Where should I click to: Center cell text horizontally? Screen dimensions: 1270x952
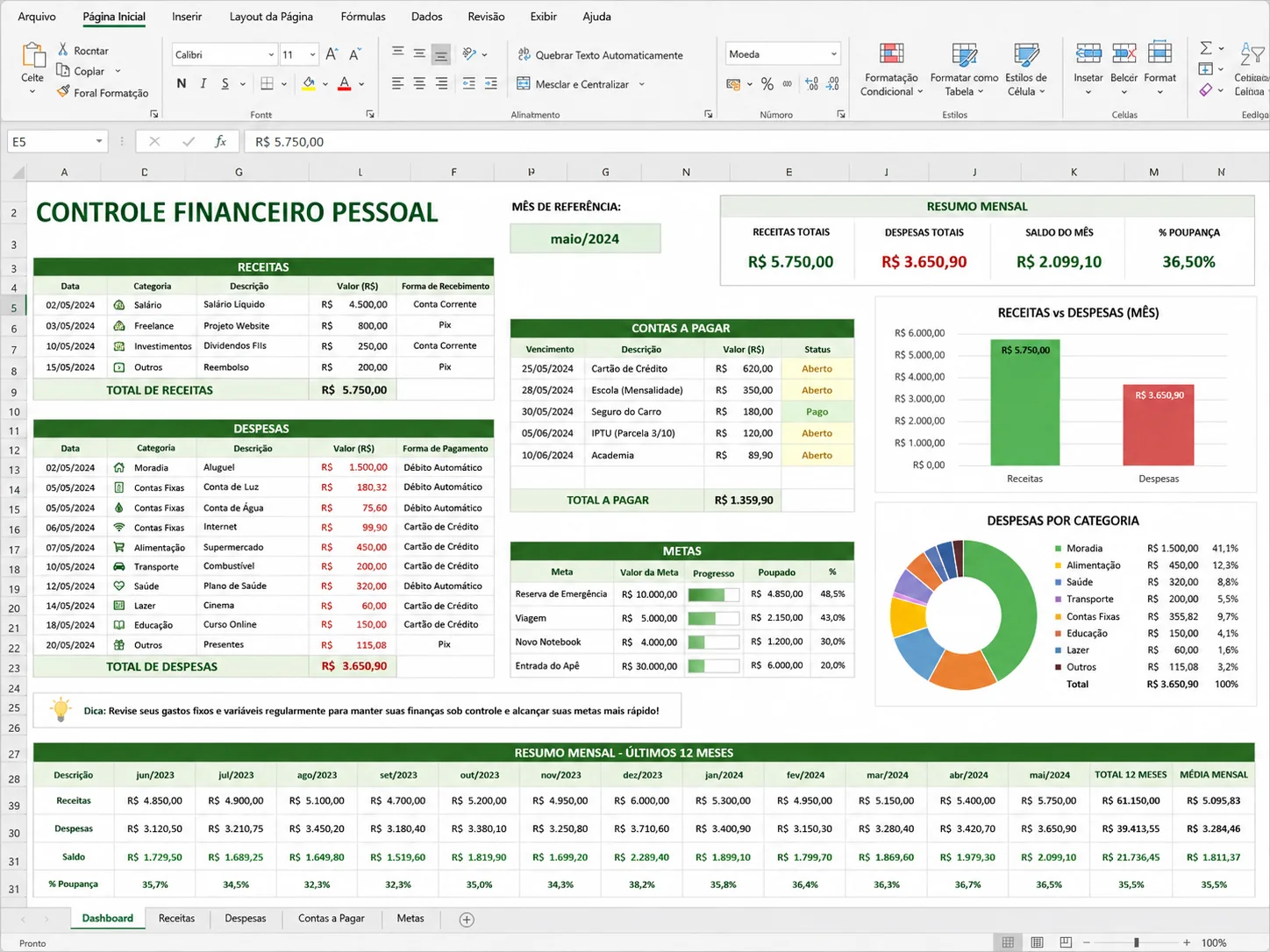[419, 84]
